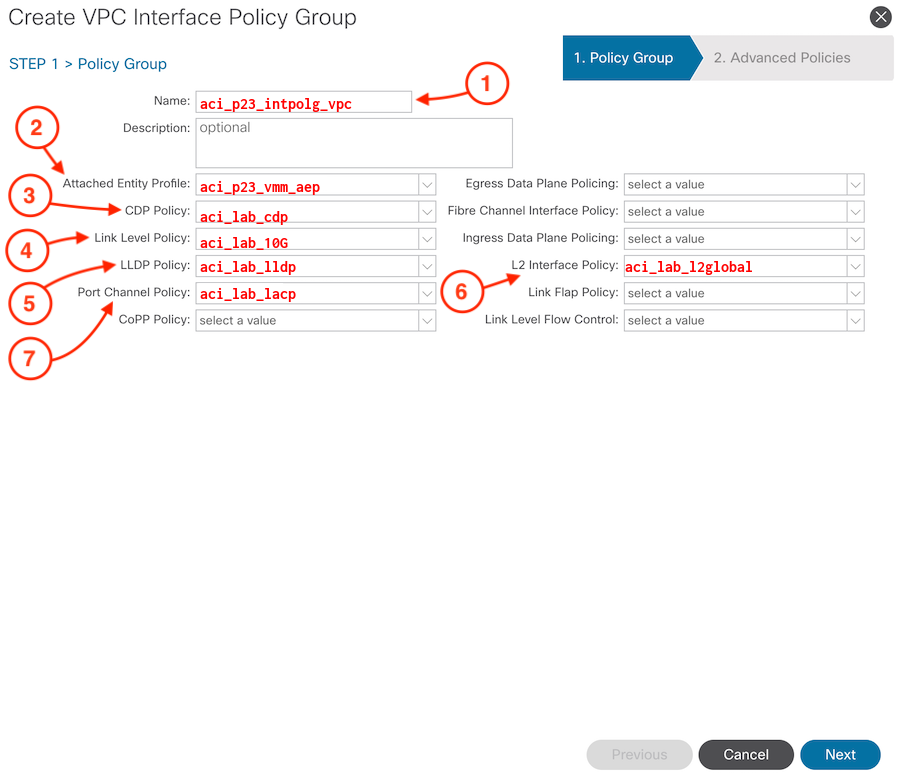Open the Link Level Policy dropdown
The image size is (900, 780).
(427, 239)
